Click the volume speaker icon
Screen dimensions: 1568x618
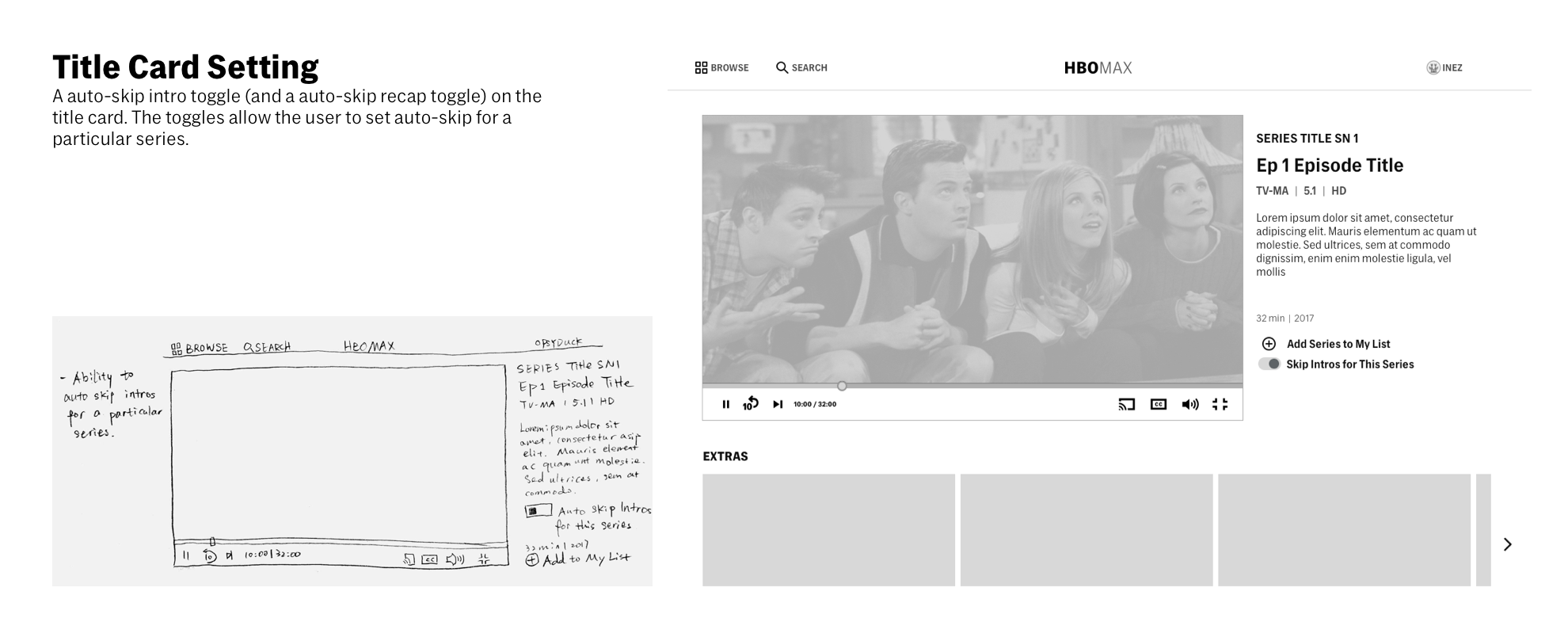1190,404
